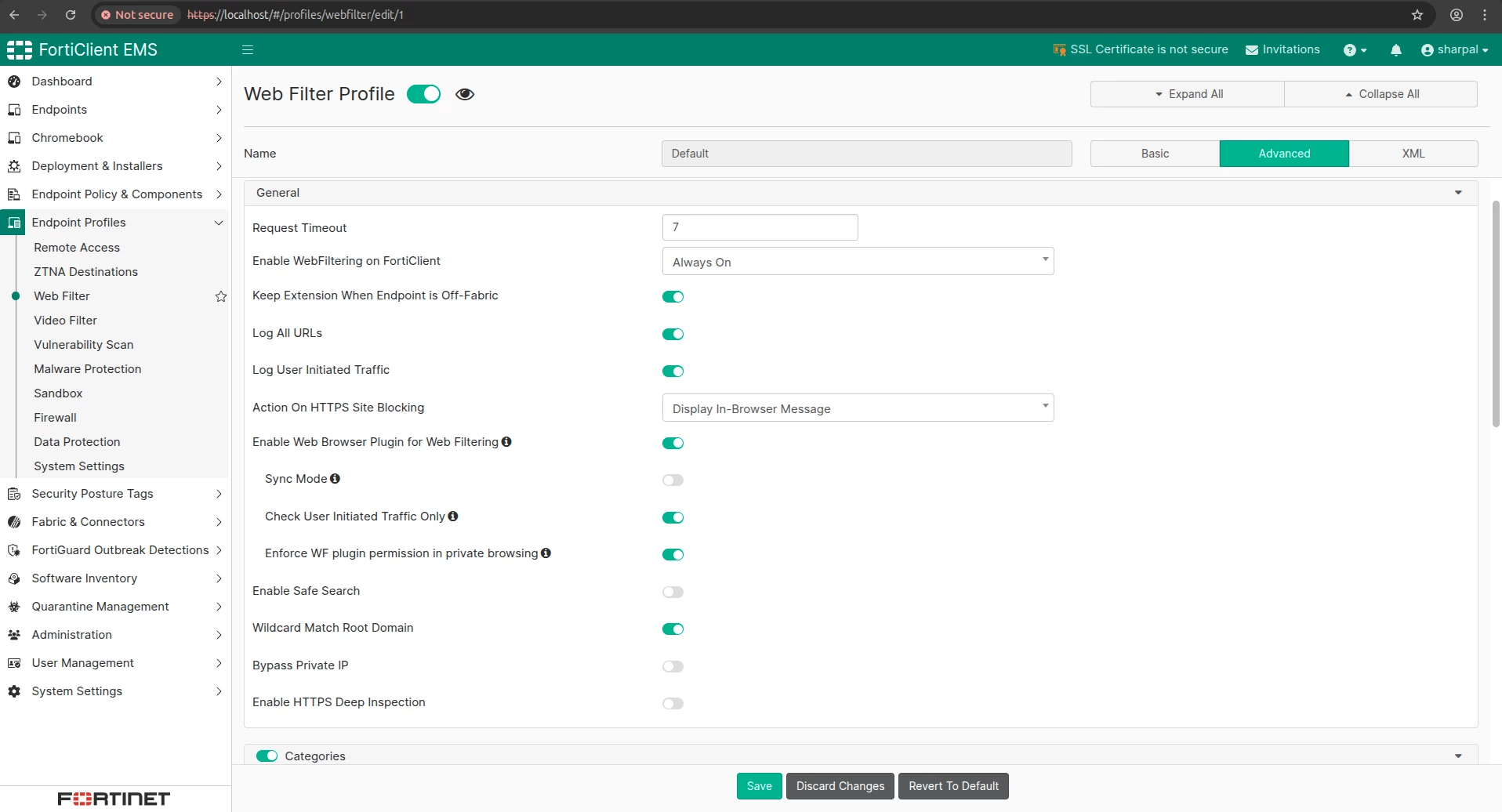Screen dimensions: 1502x812
Task: Click the Save button
Action: tap(759, 786)
